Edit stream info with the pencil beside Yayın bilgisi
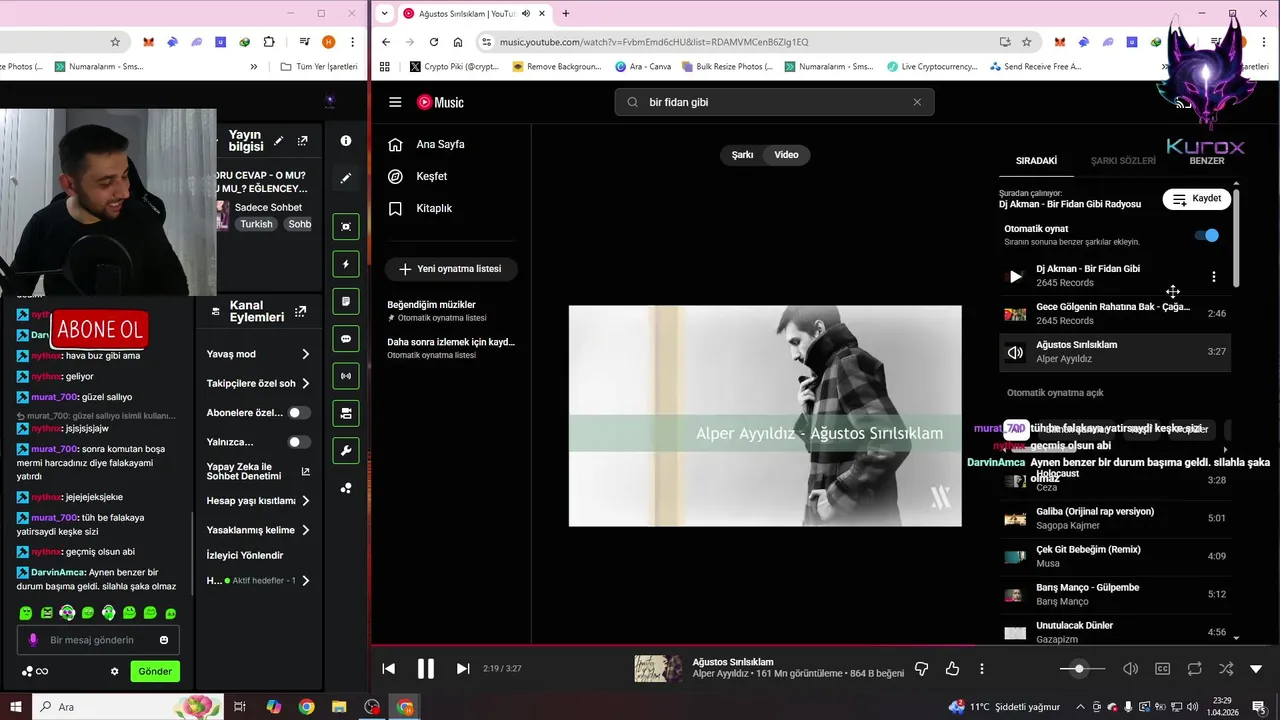 pyautogui.click(x=279, y=141)
